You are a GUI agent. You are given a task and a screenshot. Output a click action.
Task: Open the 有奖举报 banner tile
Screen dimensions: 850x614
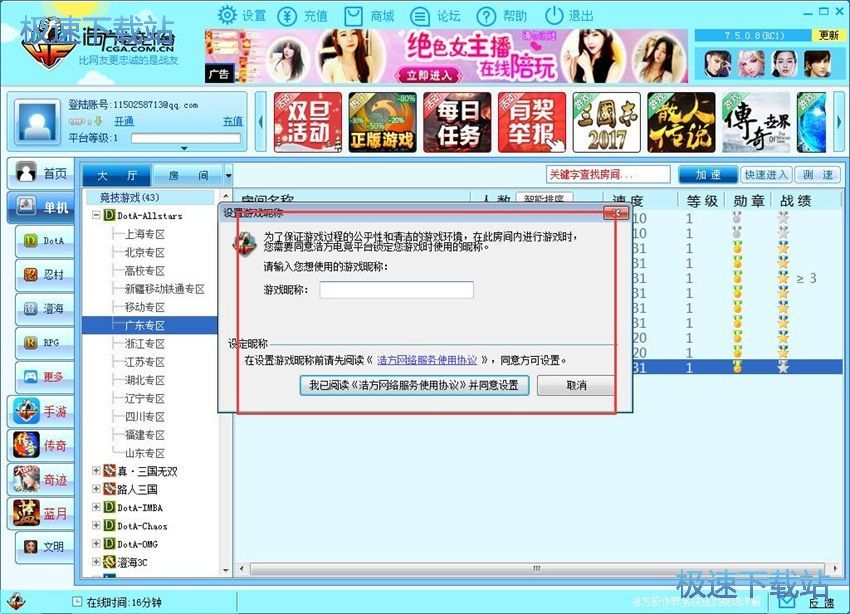pos(532,122)
